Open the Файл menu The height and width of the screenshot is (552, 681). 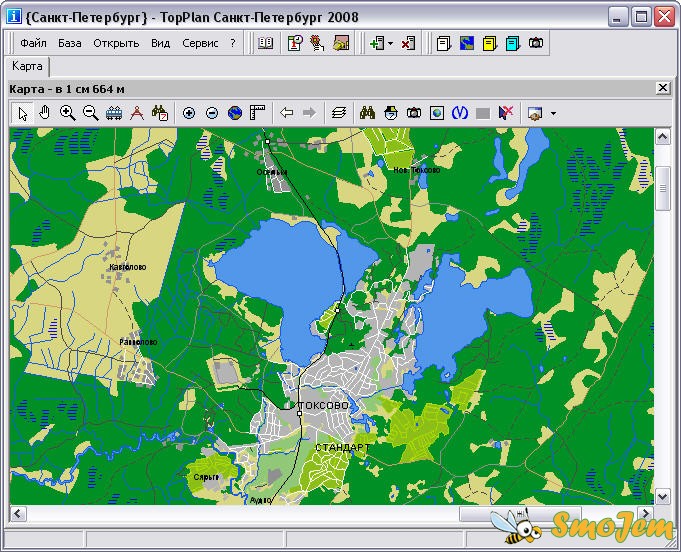tap(33, 43)
